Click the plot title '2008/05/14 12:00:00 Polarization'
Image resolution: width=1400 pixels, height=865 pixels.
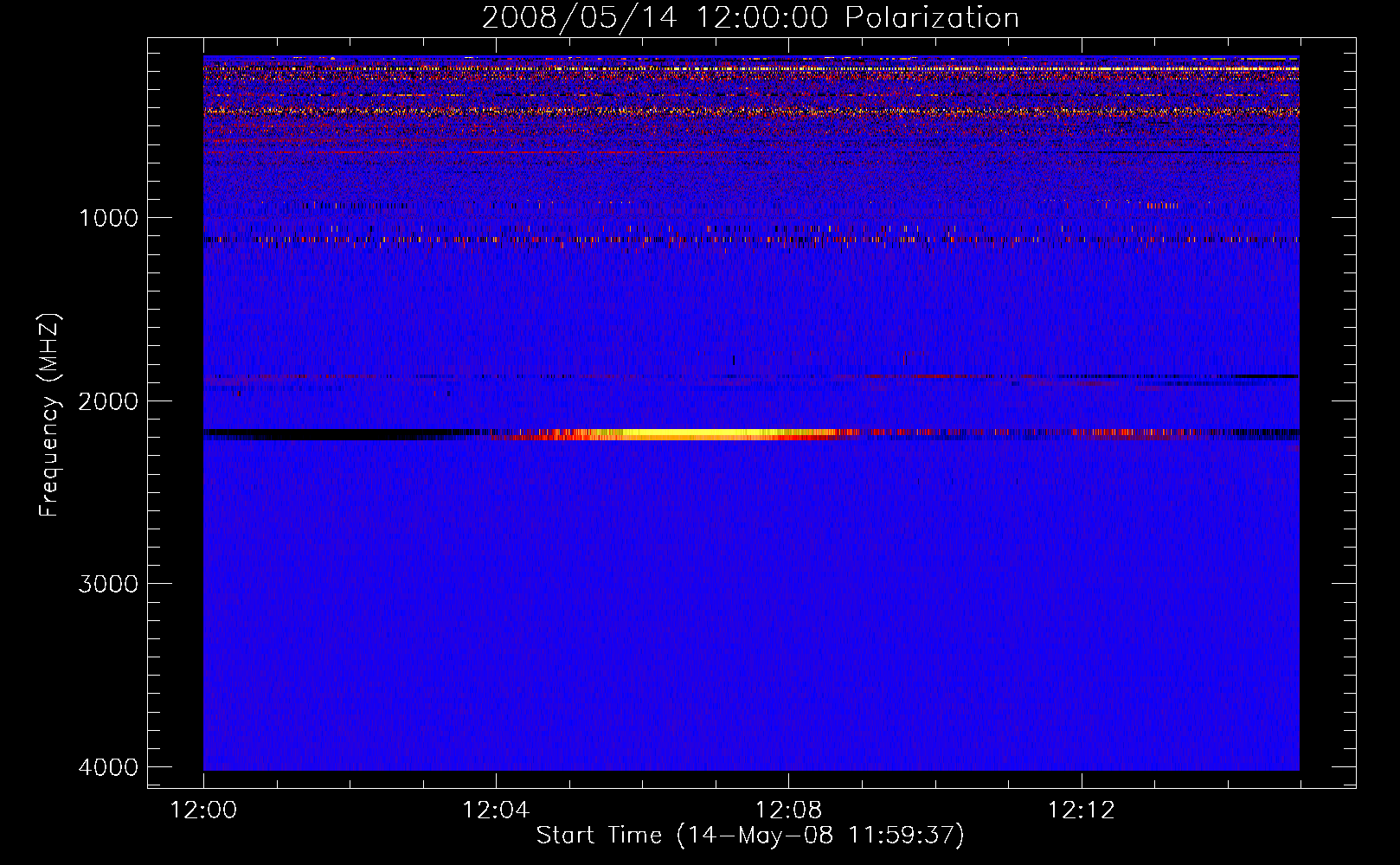750,17
